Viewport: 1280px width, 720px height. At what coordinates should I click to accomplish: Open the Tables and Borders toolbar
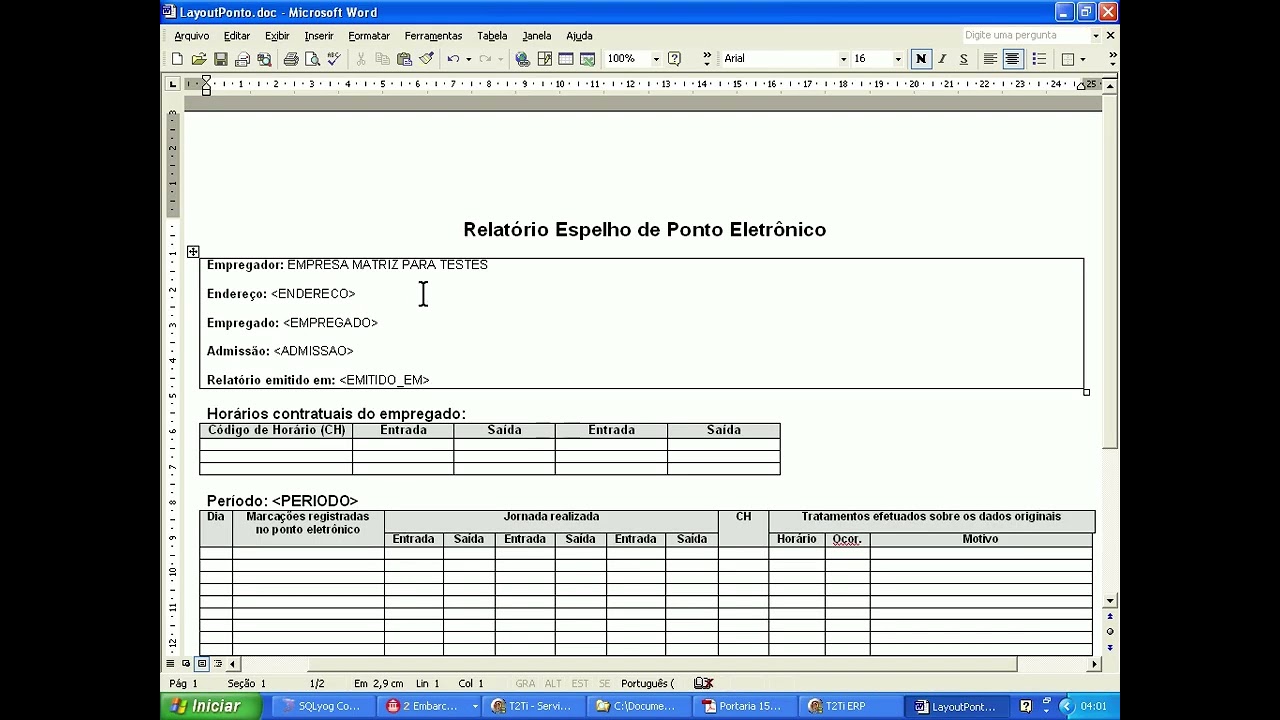coord(544,59)
